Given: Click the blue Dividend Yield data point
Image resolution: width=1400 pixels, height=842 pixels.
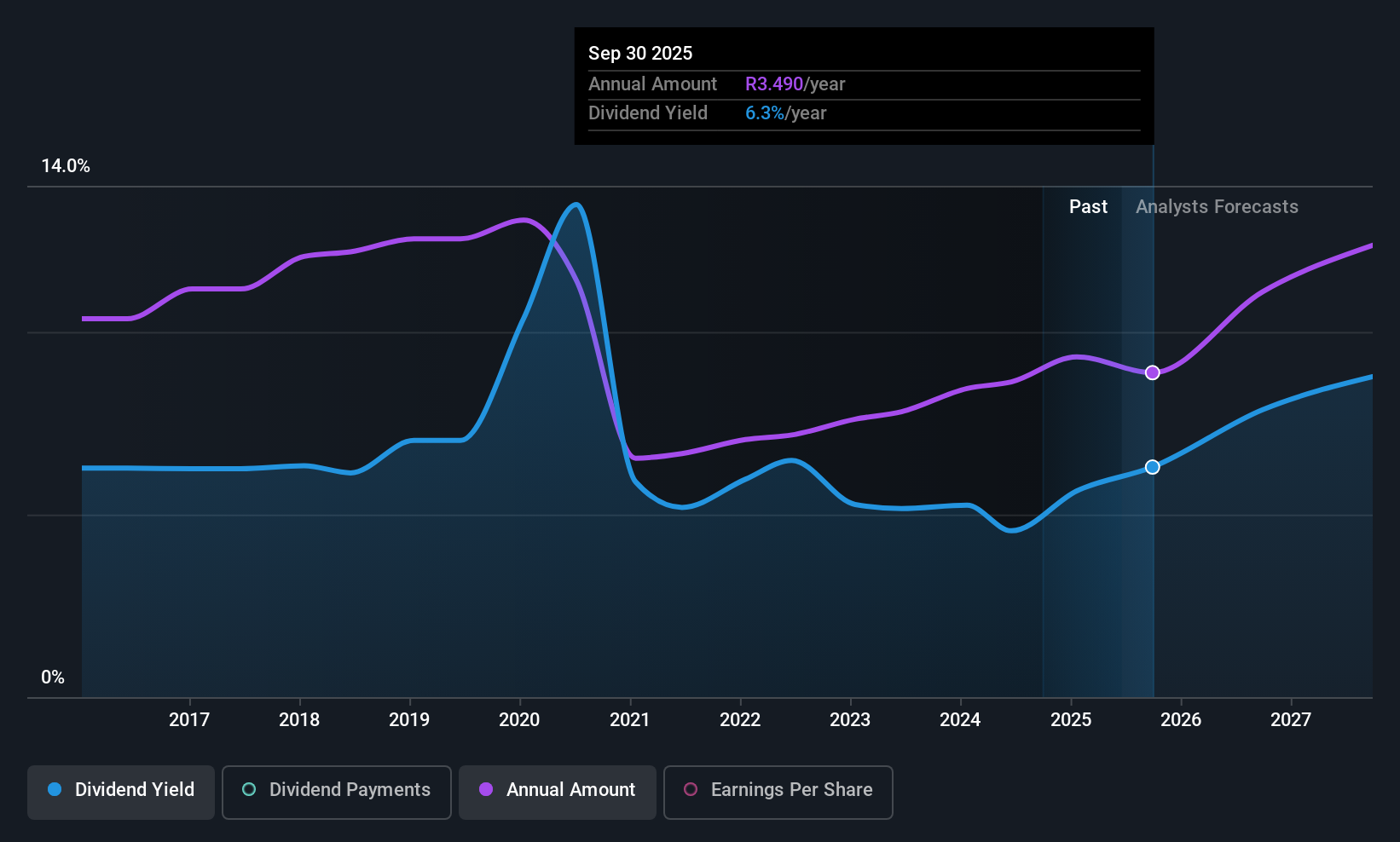Looking at the screenshot, I should [1152, 467].
